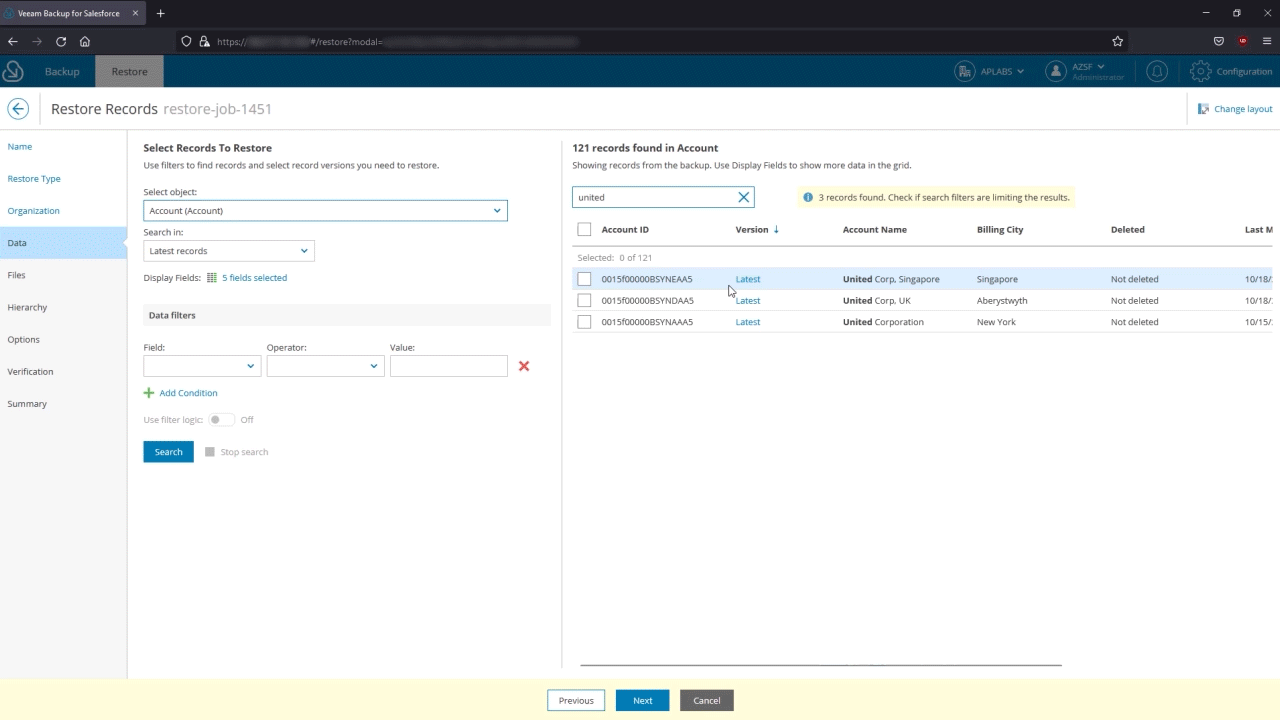
Task: Click the info icon in records found notice
Action: coord(808,198)
